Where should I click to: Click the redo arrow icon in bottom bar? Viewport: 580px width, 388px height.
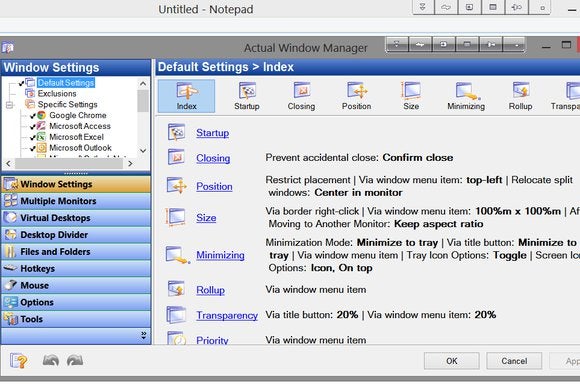[75, 360]
